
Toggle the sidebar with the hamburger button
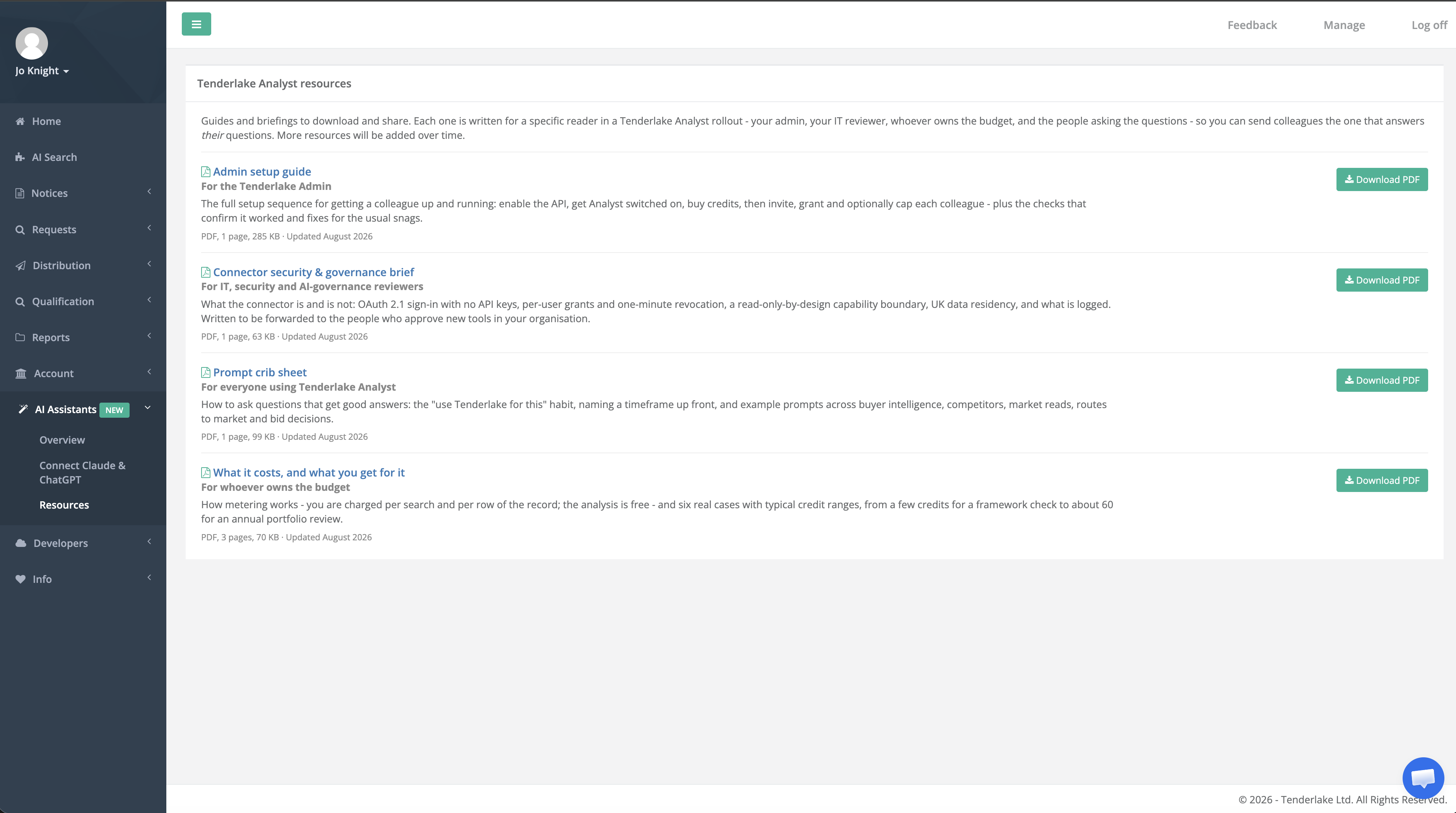coord(196,24)
